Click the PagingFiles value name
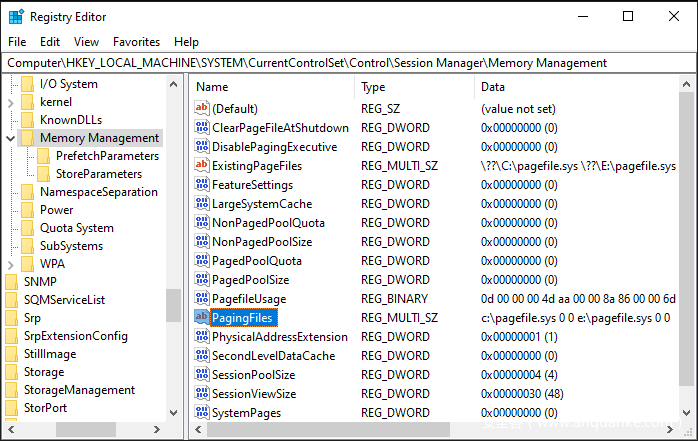 point(243,318)
